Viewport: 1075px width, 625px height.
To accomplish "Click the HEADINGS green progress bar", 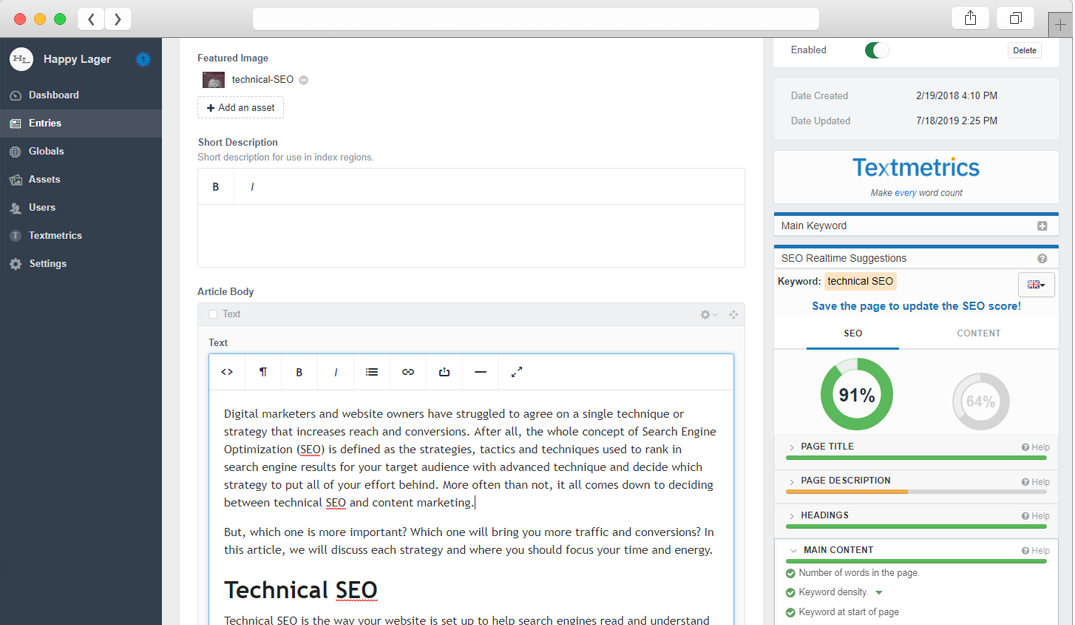I will [917, 526].
